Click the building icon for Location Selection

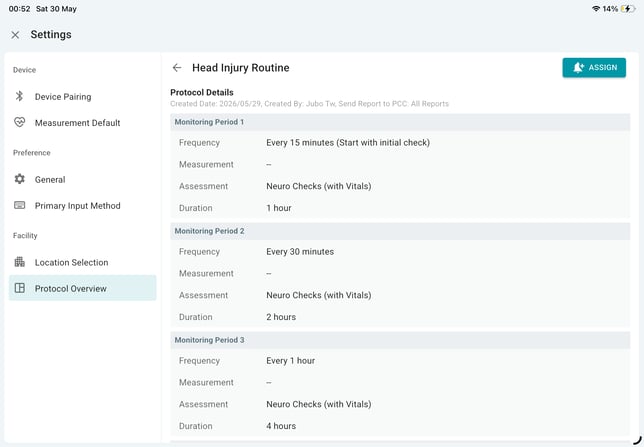point(19,262)
